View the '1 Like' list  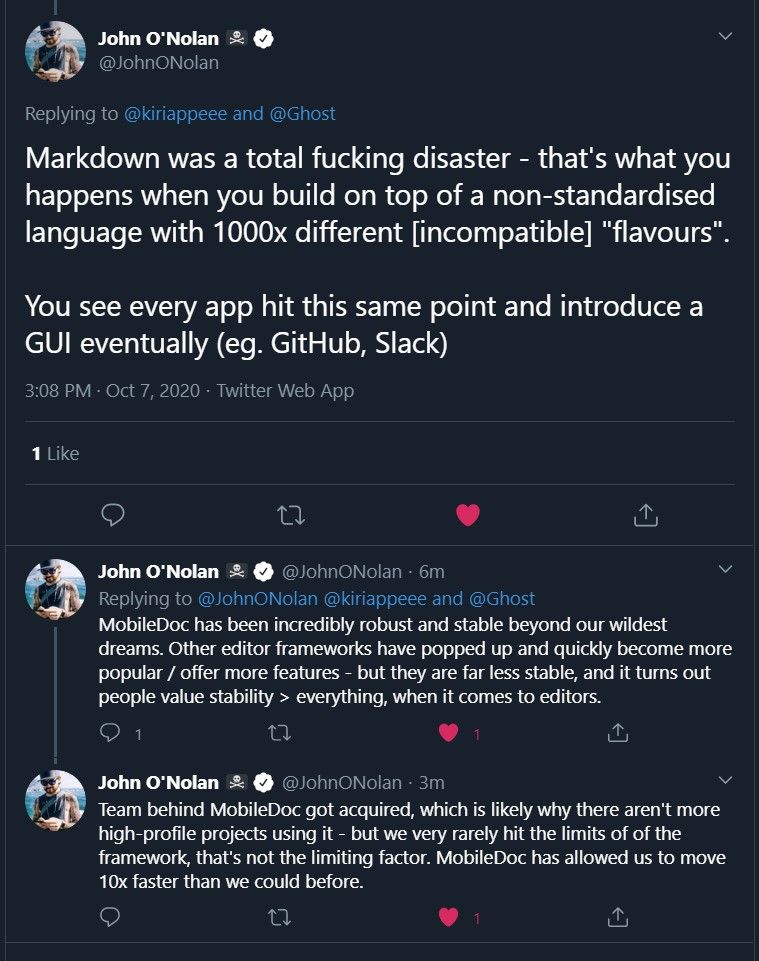point(55,453)
